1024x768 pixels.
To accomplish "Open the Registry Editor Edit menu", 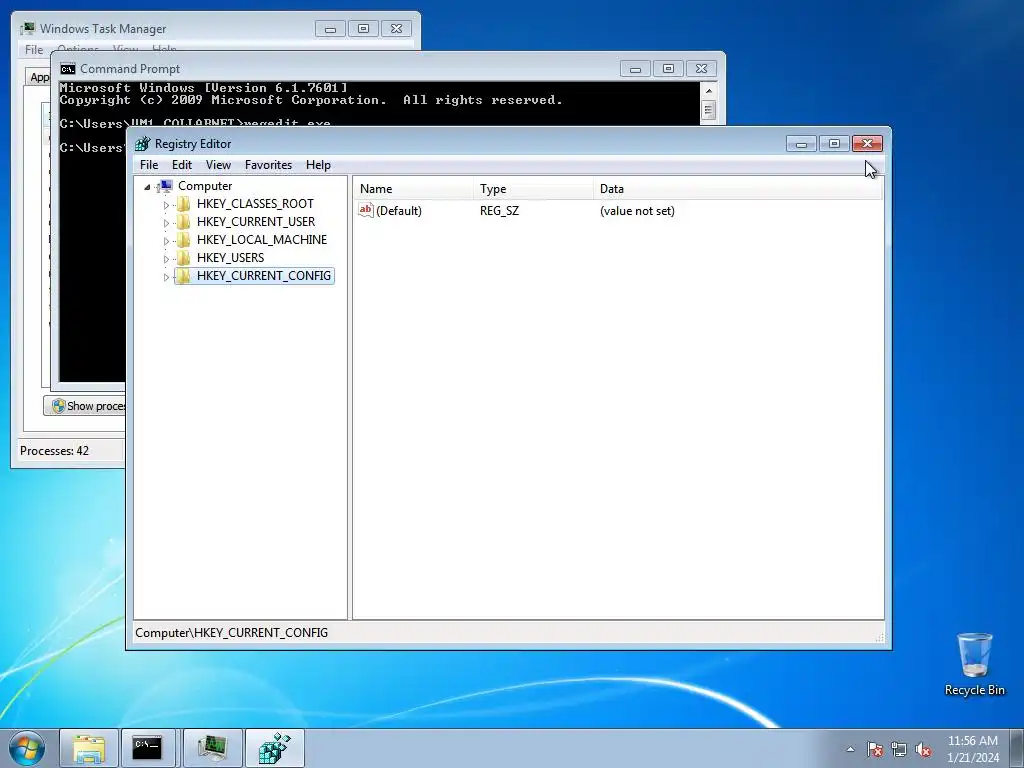I will click(x=182, y=165).
